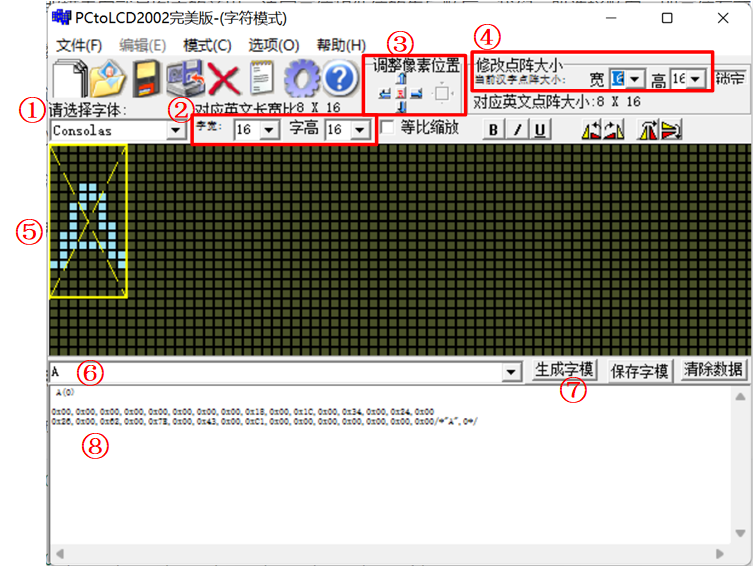
Task: Click the last triangle flip icon on the right
Action: tap(671, 130)
